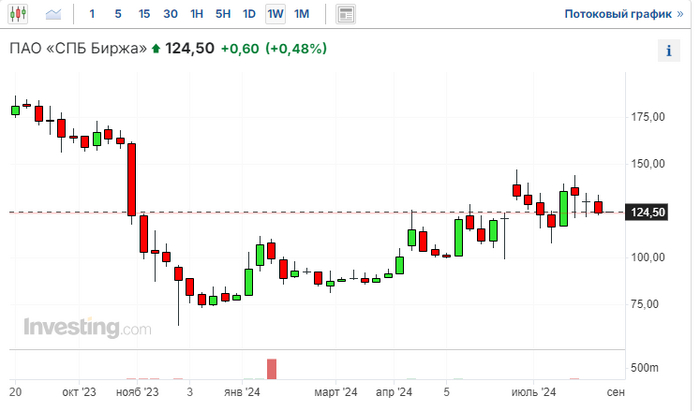Click the (+0,48%) percent change
This screenshot has height=411, width=700.
click(x=296, y=48)
